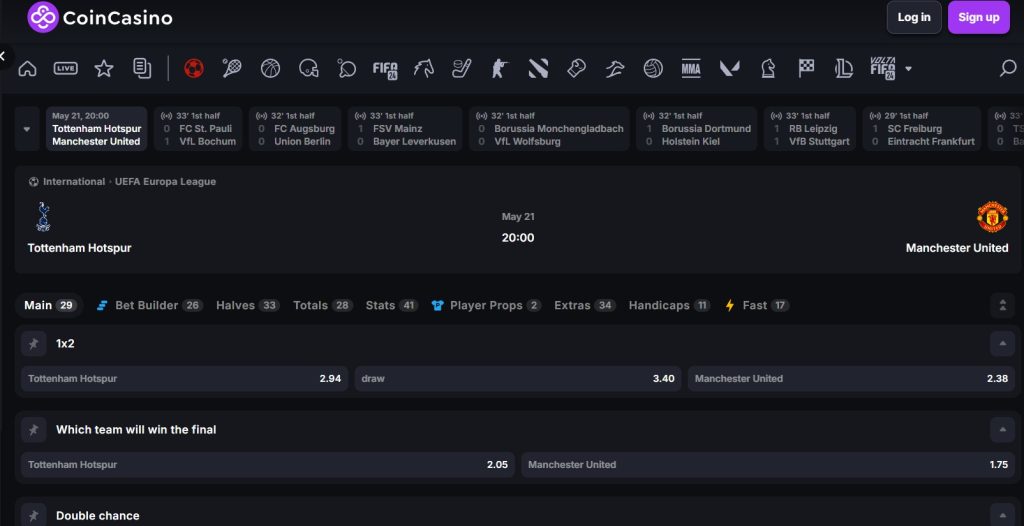Bet on Tottenham Hotspur 2.94 in 1x2

click(x=185, y=378)
